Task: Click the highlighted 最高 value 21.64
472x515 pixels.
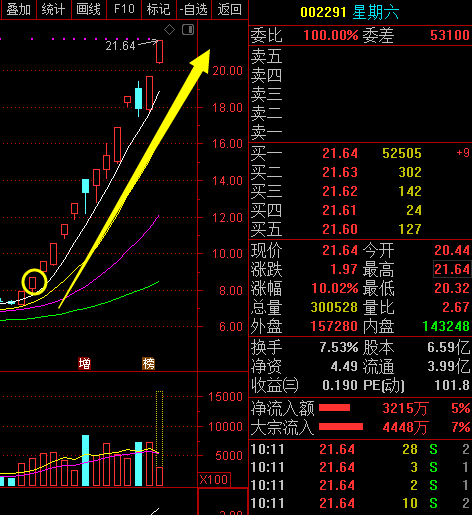Action: 452,269
